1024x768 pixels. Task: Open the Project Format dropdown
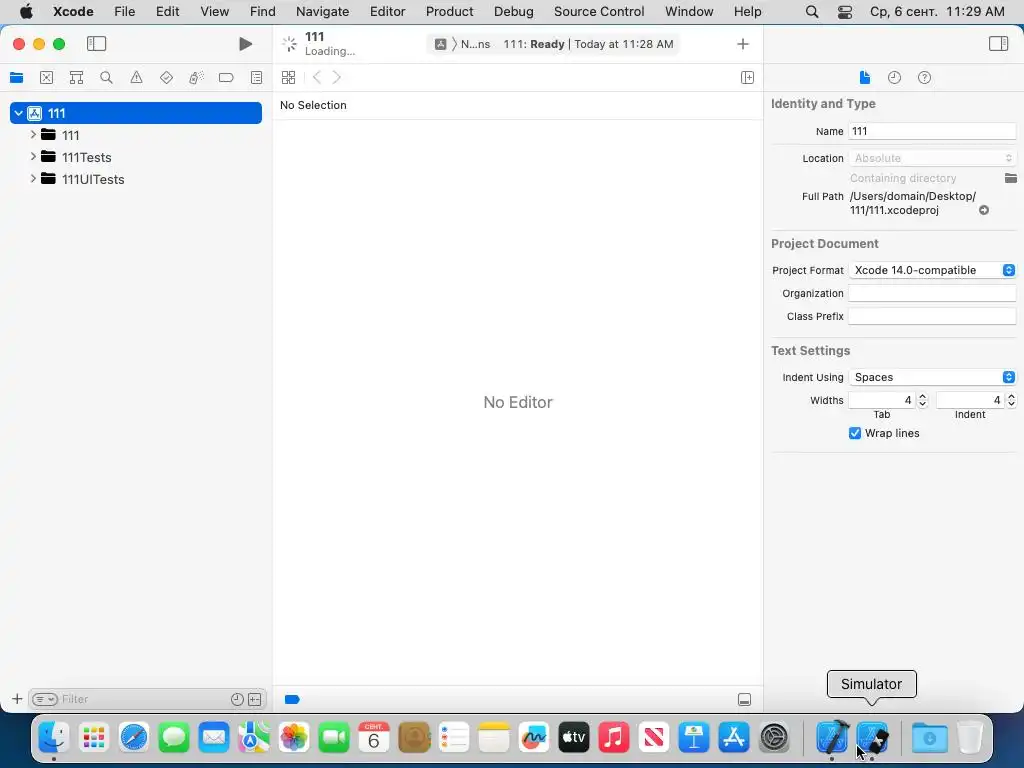932,270
